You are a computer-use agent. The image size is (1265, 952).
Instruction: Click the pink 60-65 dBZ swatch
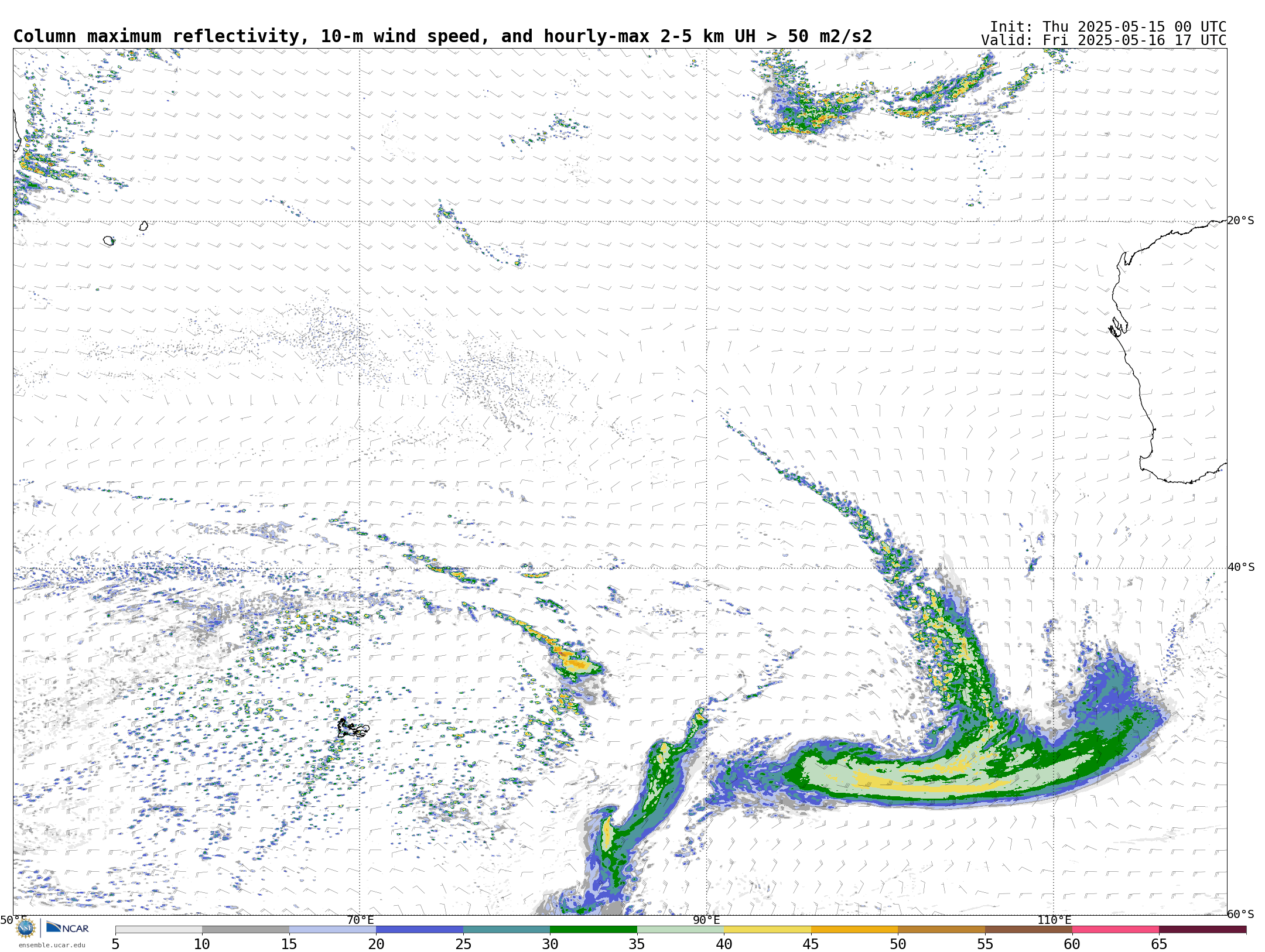(x=1116, y=929)
